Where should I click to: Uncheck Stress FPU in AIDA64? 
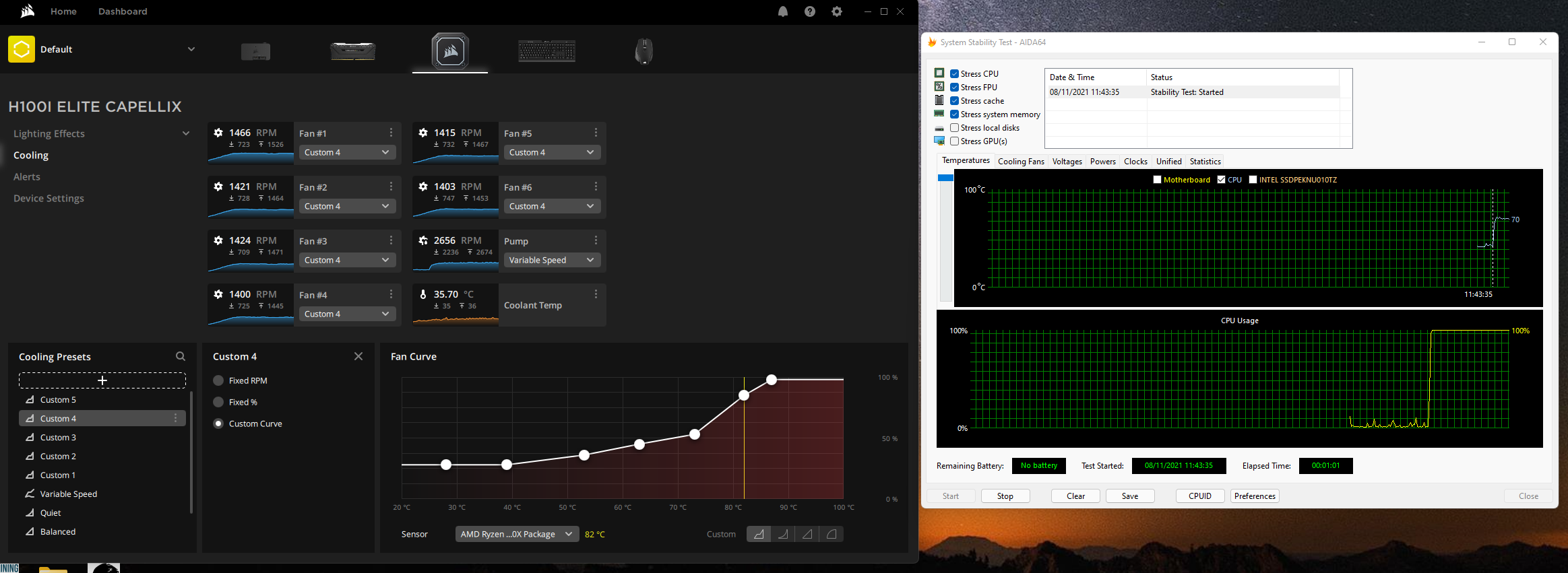pos(955,88)
